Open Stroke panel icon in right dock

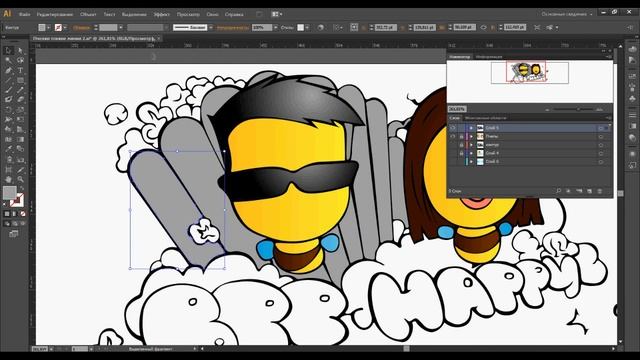(x=632, y=116)
